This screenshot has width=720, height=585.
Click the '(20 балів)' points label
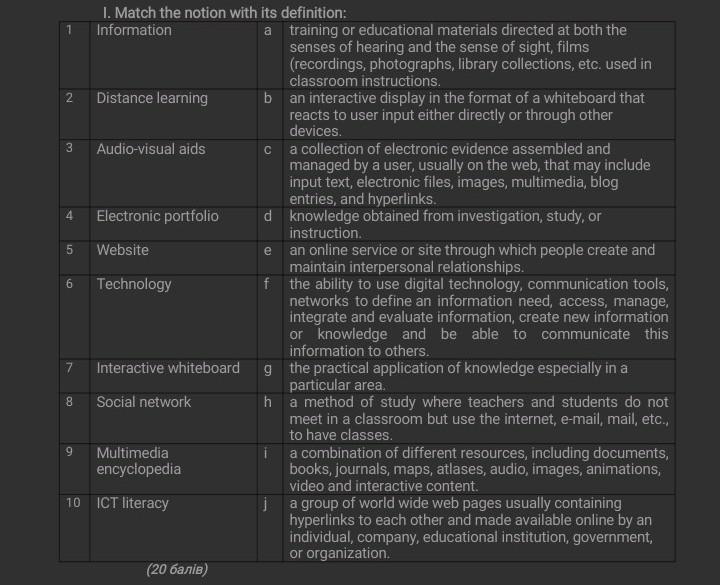click(177, 569)
